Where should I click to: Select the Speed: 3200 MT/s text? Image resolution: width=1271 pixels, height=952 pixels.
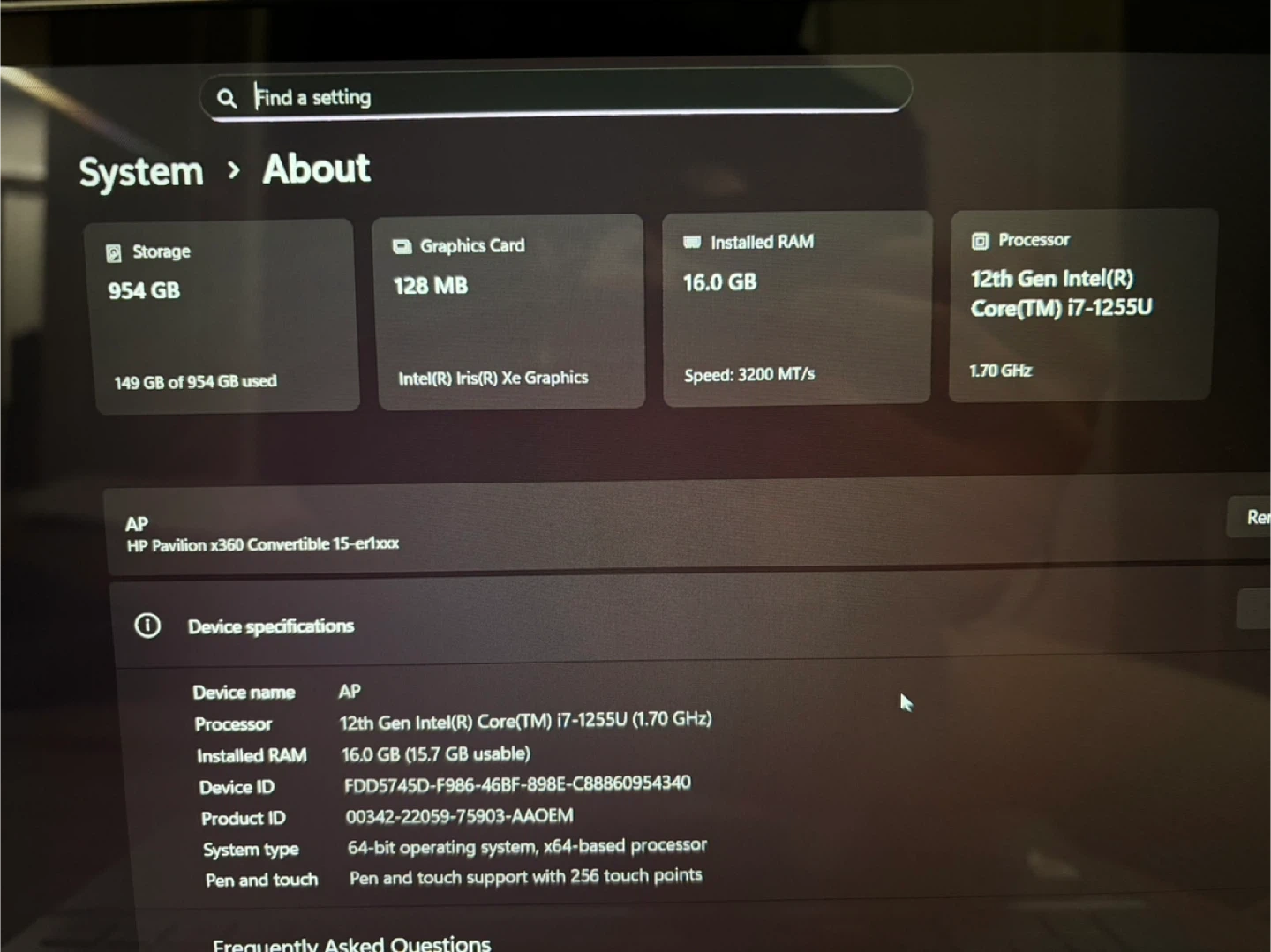pyautogui.click(x=749, y=375)
